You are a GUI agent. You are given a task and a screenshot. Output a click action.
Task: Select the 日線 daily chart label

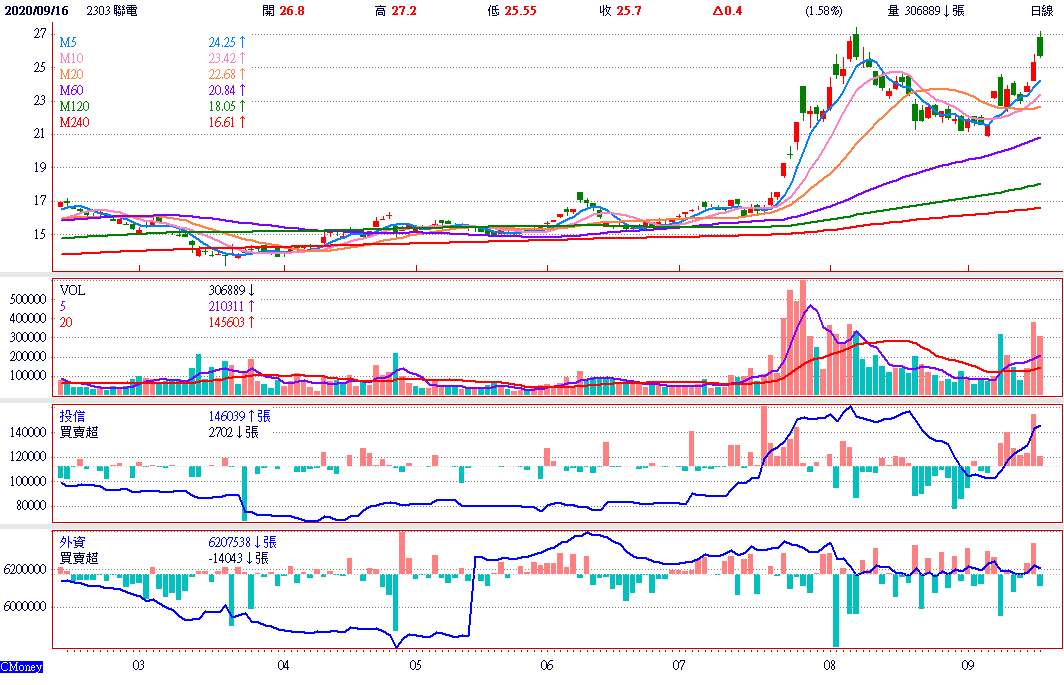pos(1042,11)
